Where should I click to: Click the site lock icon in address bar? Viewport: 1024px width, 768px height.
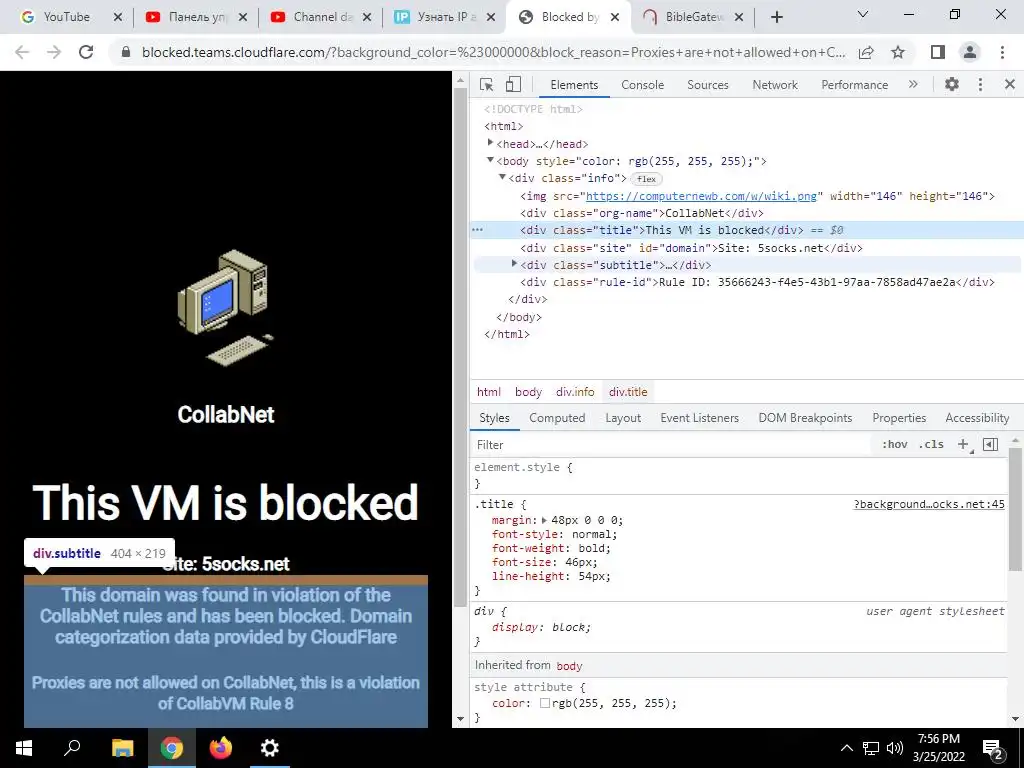(x=126, y=52)
